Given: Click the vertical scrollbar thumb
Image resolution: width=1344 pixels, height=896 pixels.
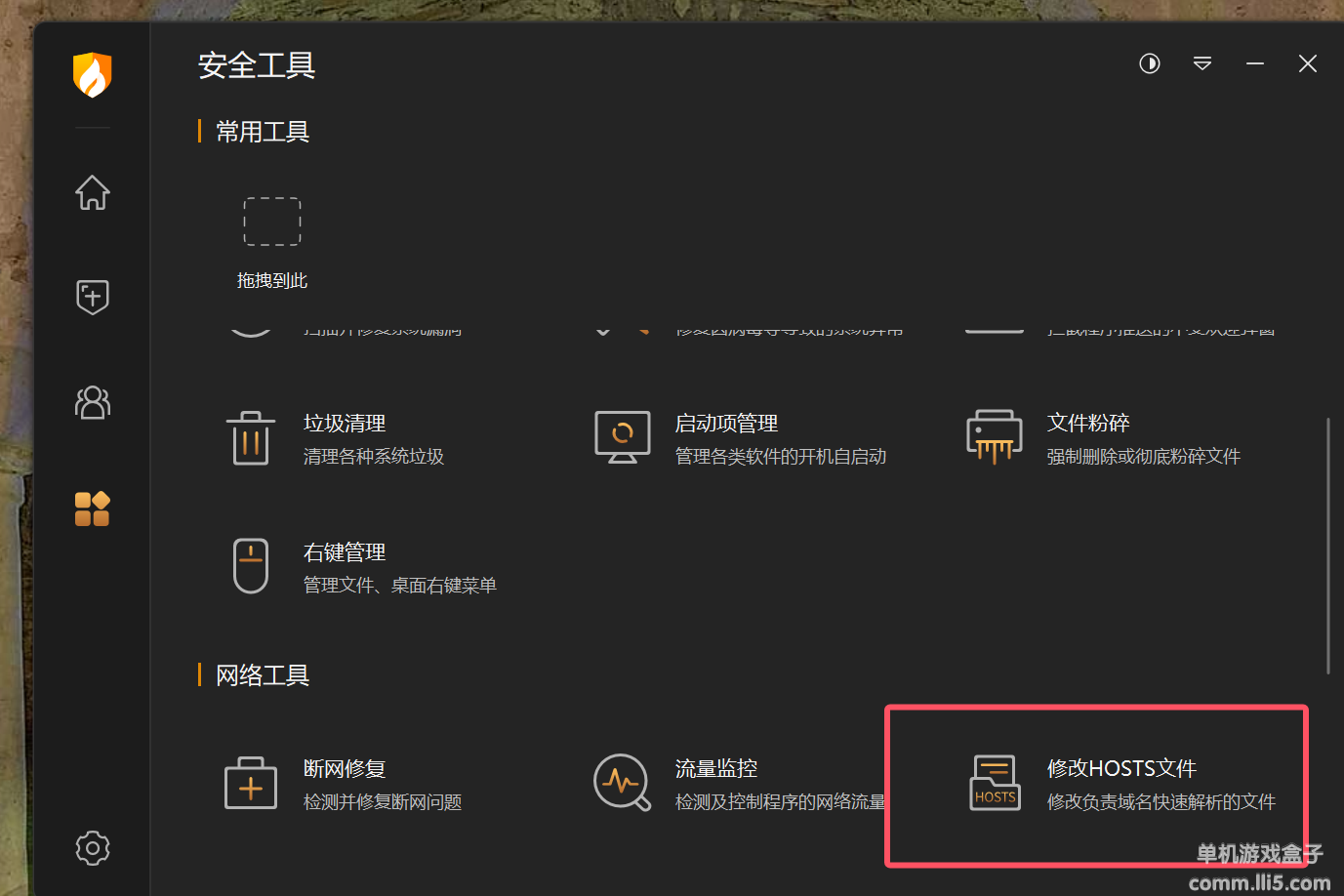Looking at the screenshot, I should point(1327,546).
